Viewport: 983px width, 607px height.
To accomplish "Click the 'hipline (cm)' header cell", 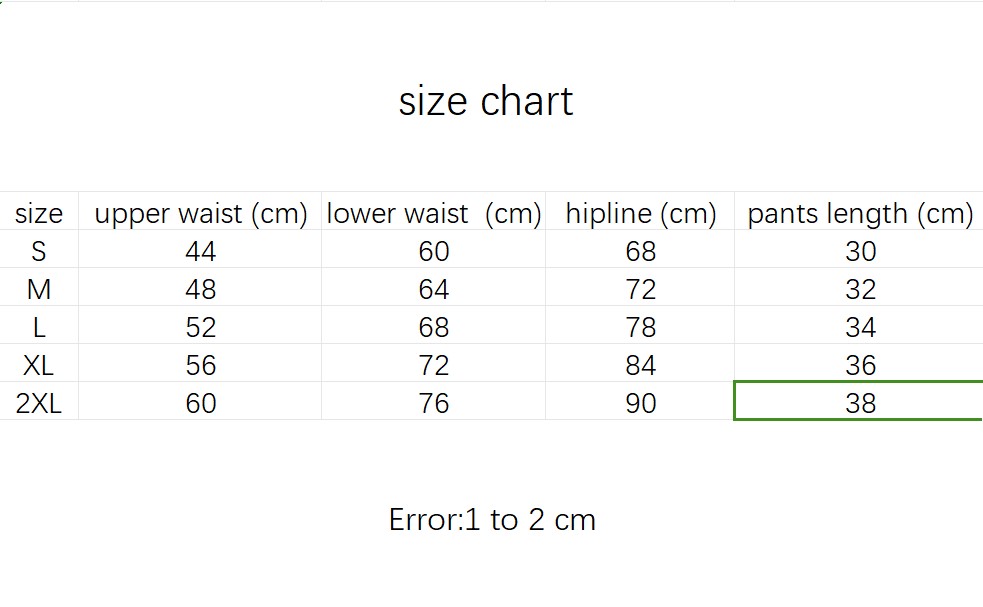I will [640, 211].
